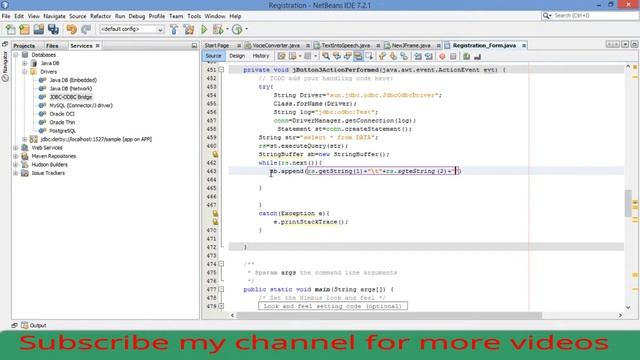The height and width of the screenshot is (360, 640).
Task: Open the Navigator side panel
Action: [5, 65]
